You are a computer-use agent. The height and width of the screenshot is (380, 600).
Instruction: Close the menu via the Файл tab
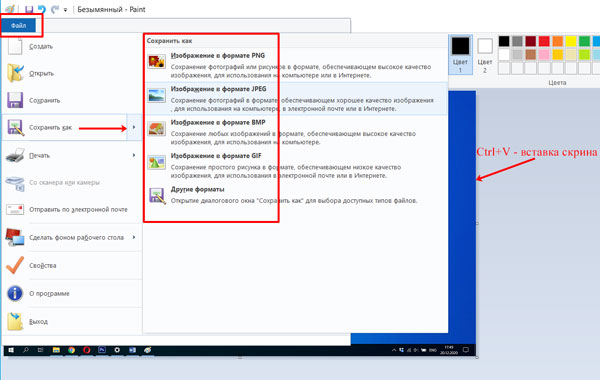click(x=18, y=26)
